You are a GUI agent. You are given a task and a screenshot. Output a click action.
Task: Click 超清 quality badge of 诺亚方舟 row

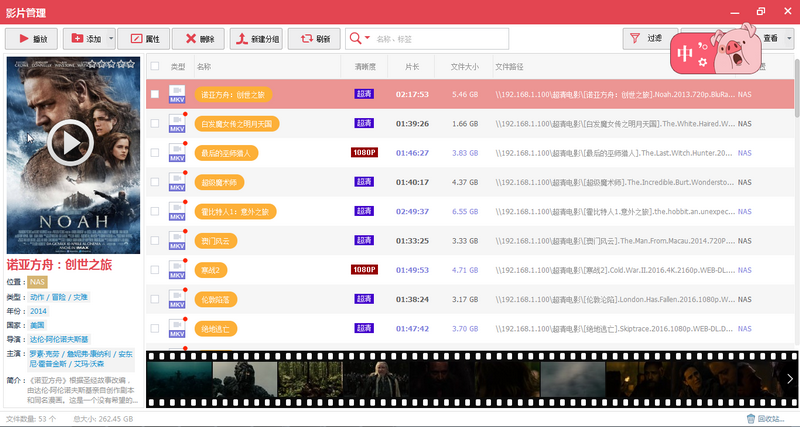coord(364,94)
